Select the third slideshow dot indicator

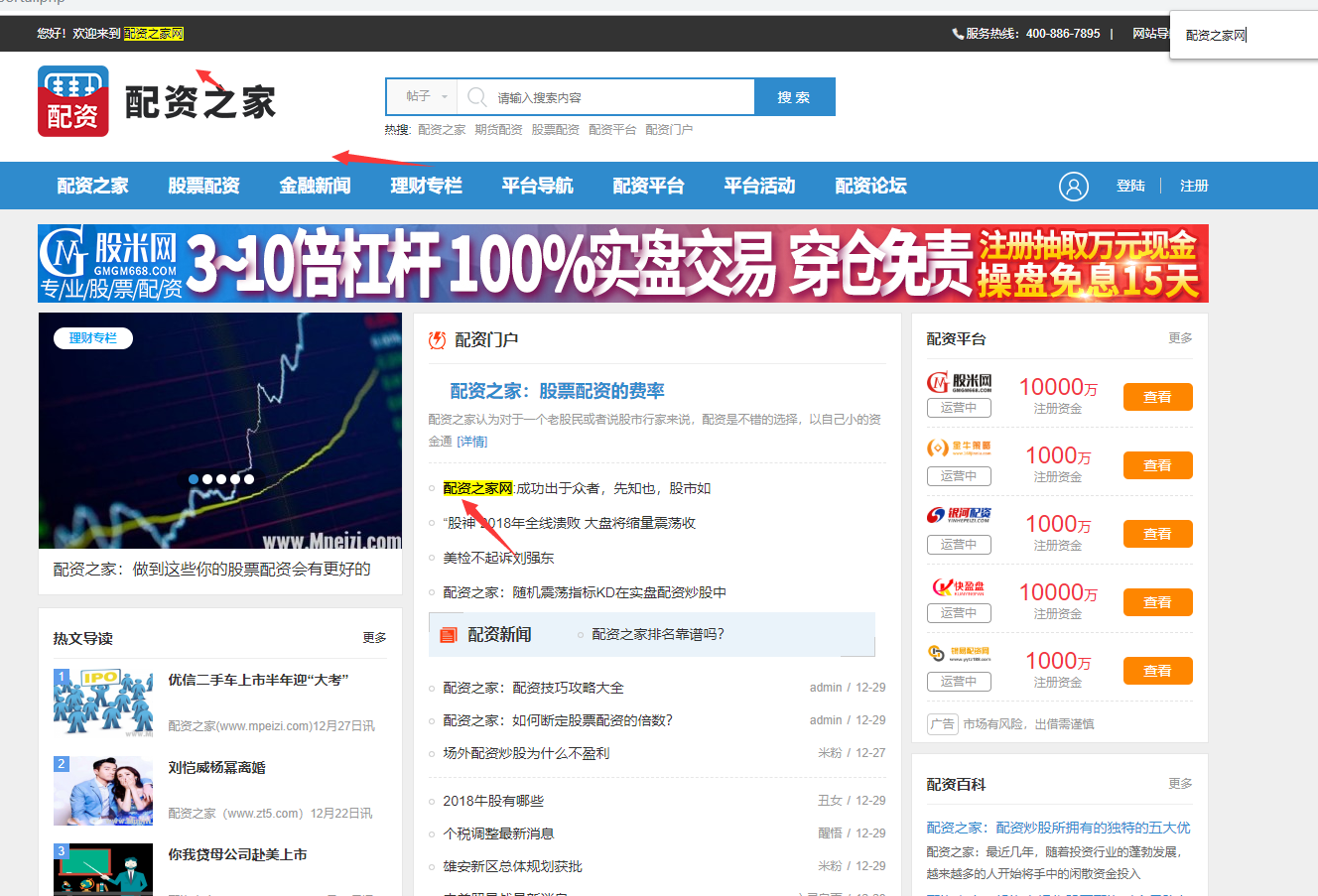[x=221, y=479]
